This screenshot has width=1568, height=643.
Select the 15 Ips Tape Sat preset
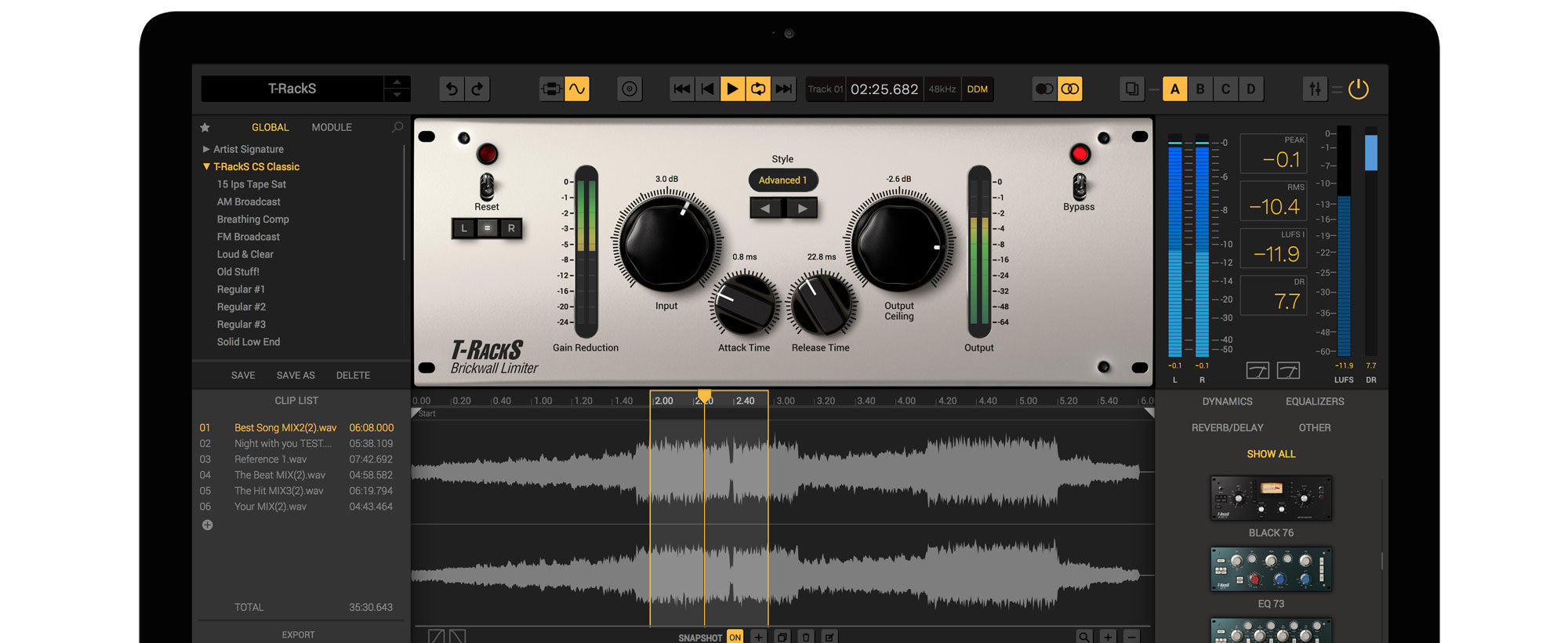(x=252, y=184)
